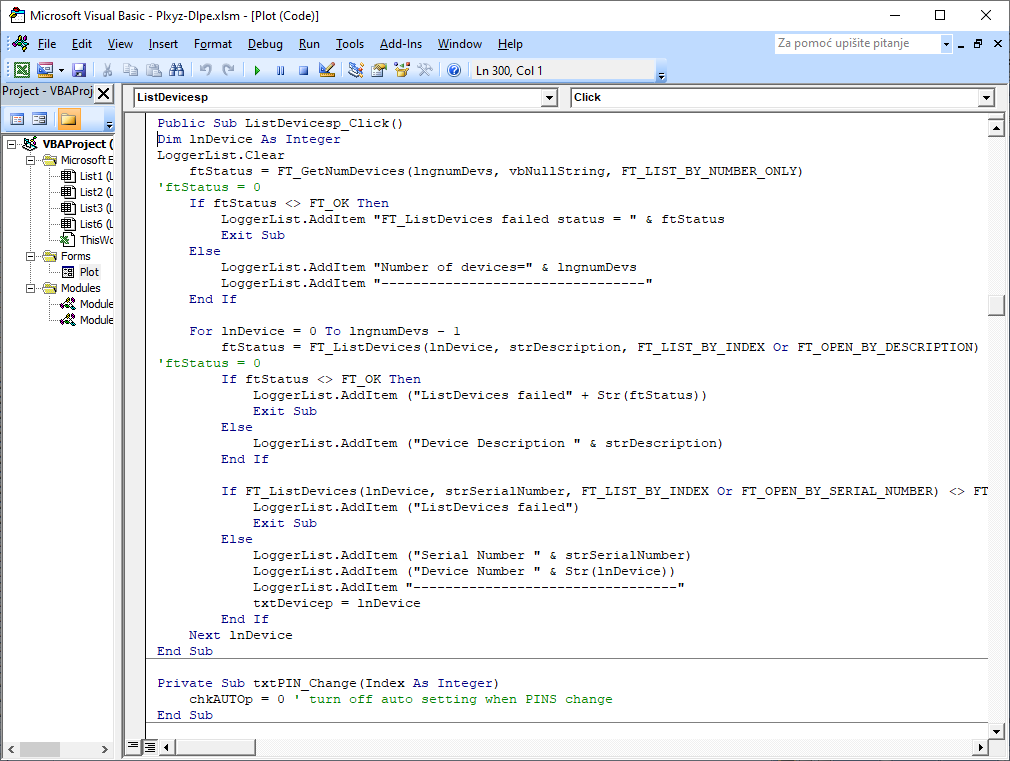Click View Code icon in Project panel
The height and width of the screenshot is (761, 1010).
point(17,119)
